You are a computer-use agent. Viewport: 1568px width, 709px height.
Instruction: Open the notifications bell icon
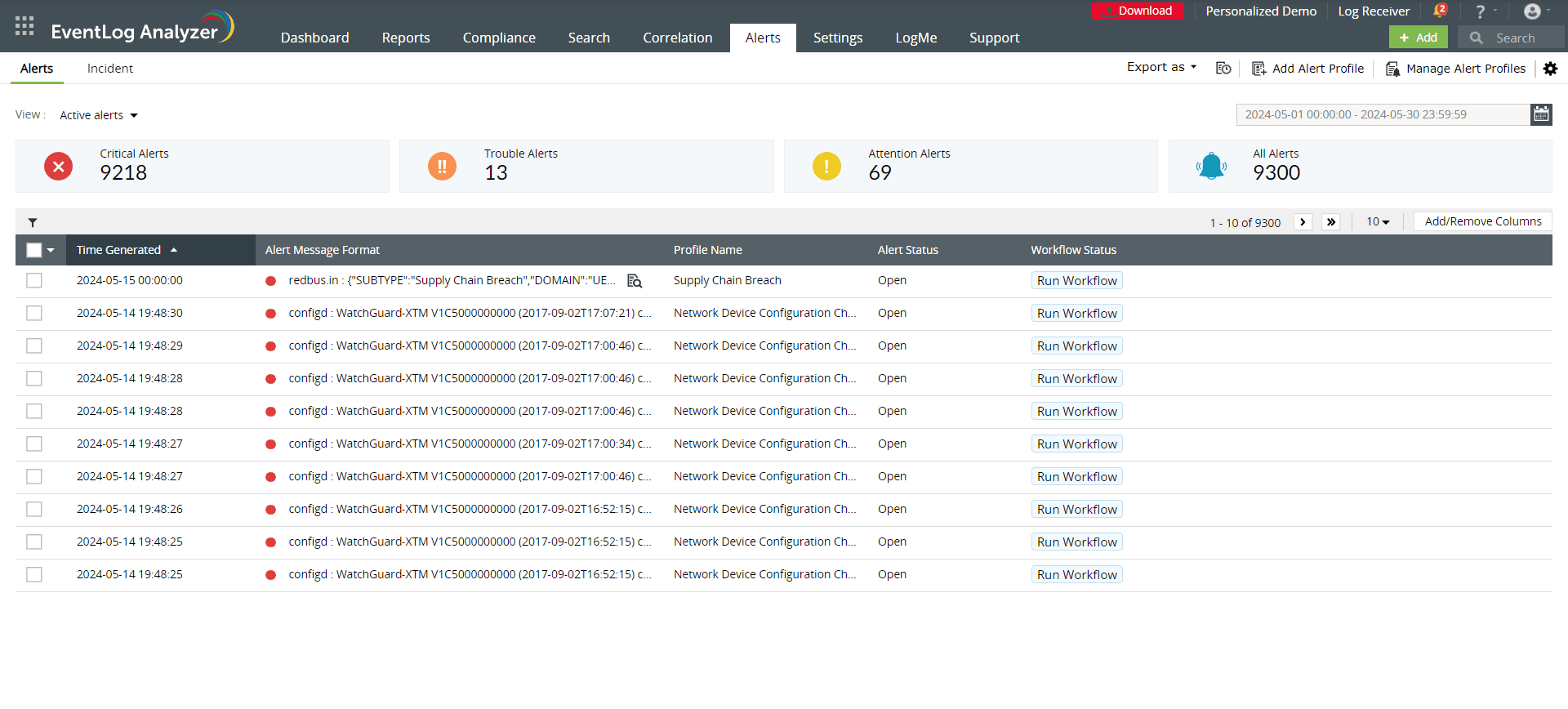click(1440, 11)
